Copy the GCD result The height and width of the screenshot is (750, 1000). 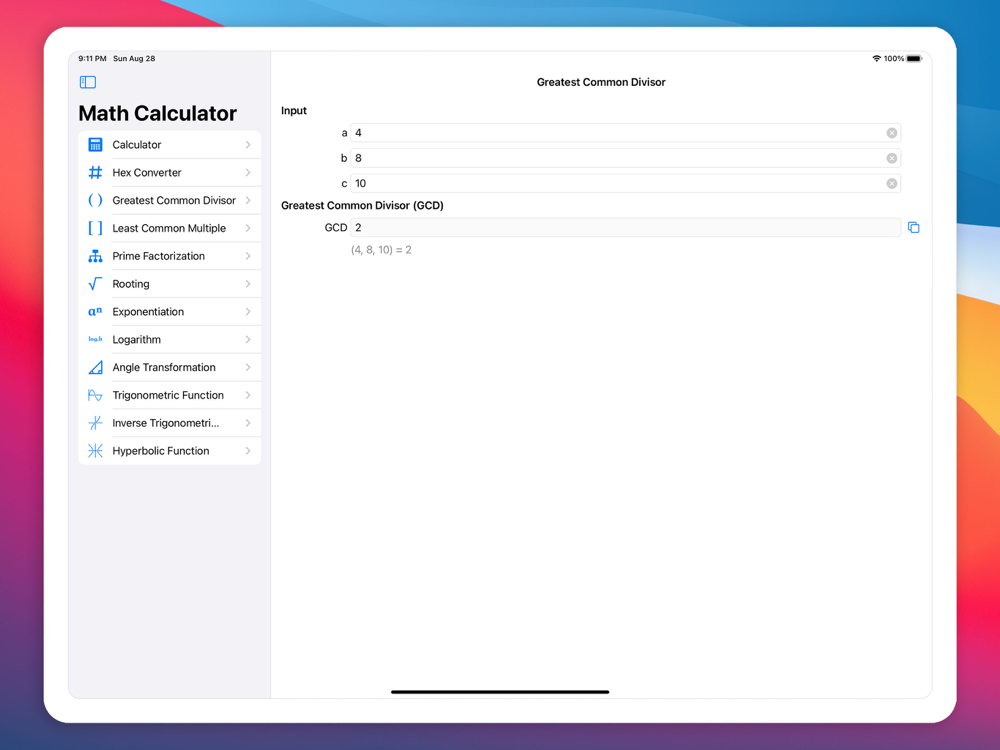pos(913,228)
